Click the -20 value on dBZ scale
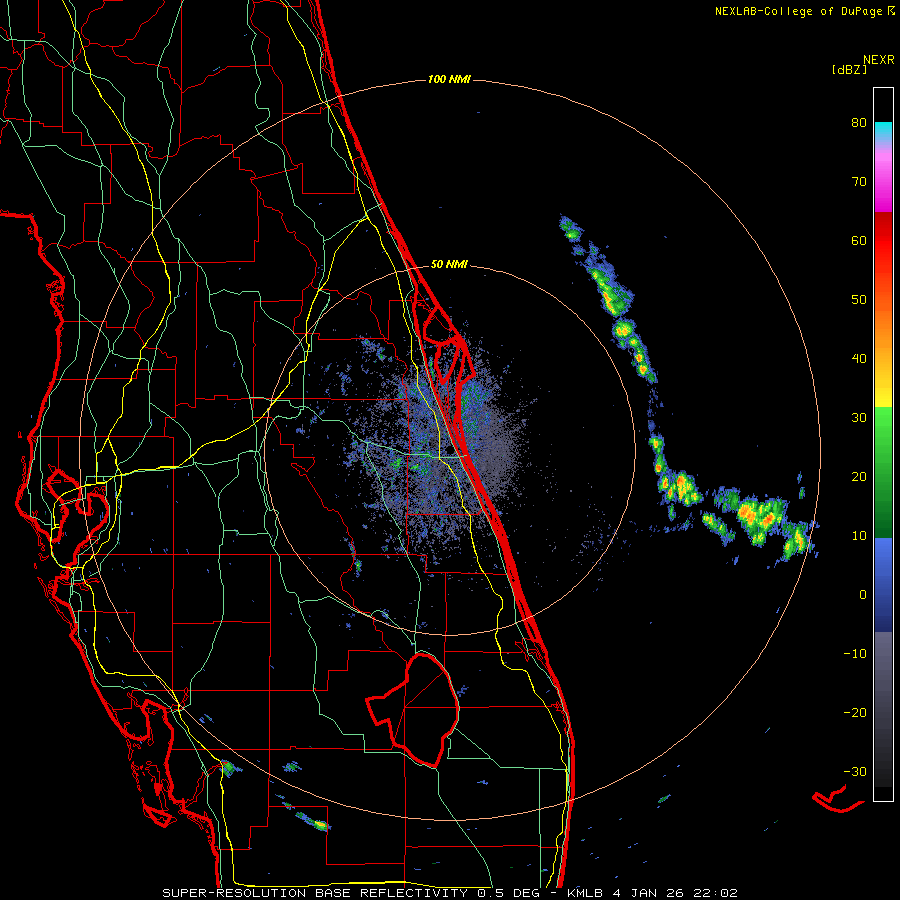 tap(855, 713)
